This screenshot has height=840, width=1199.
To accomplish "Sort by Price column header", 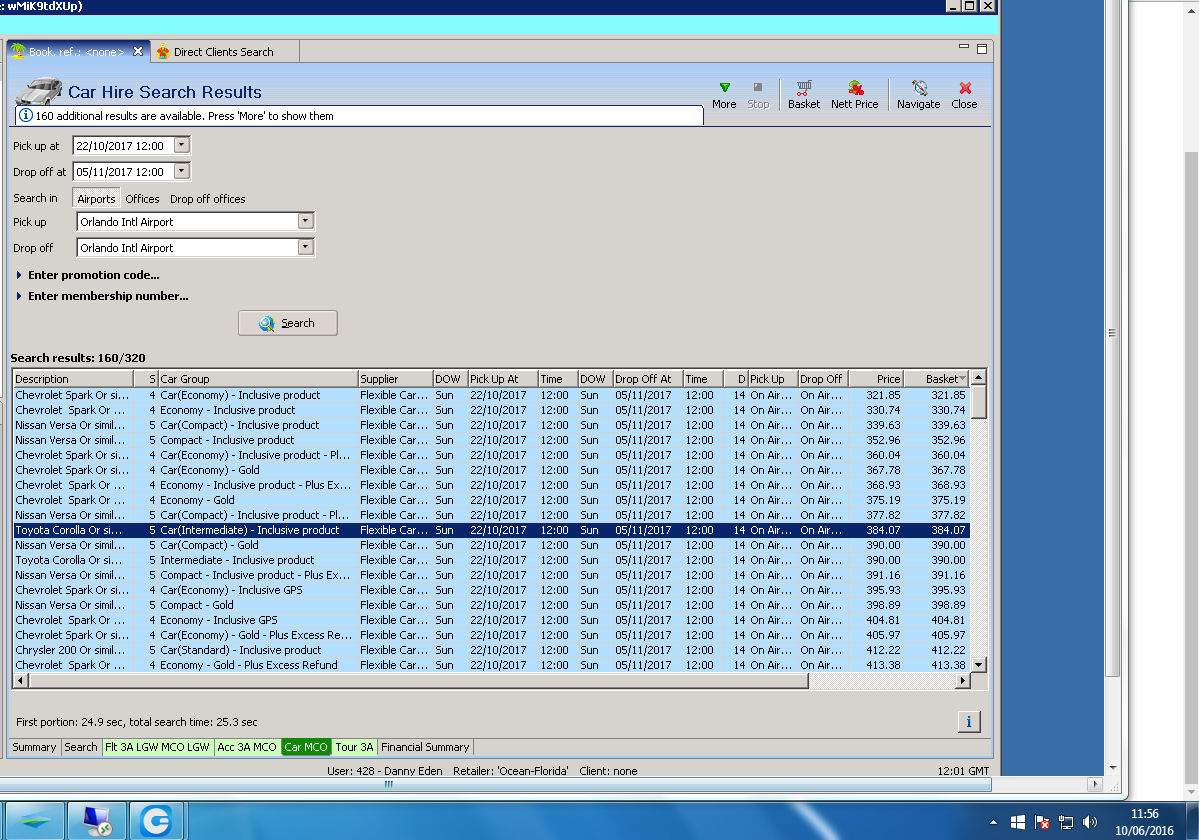I will 877,379.
